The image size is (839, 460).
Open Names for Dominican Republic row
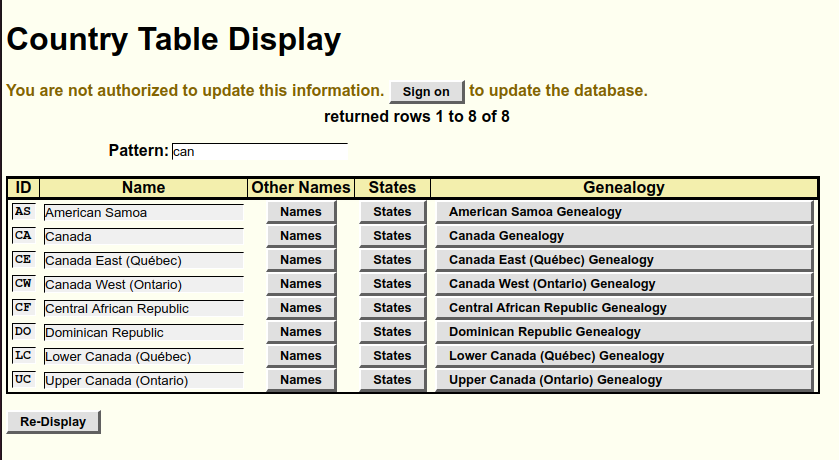[x=301, y=332]
